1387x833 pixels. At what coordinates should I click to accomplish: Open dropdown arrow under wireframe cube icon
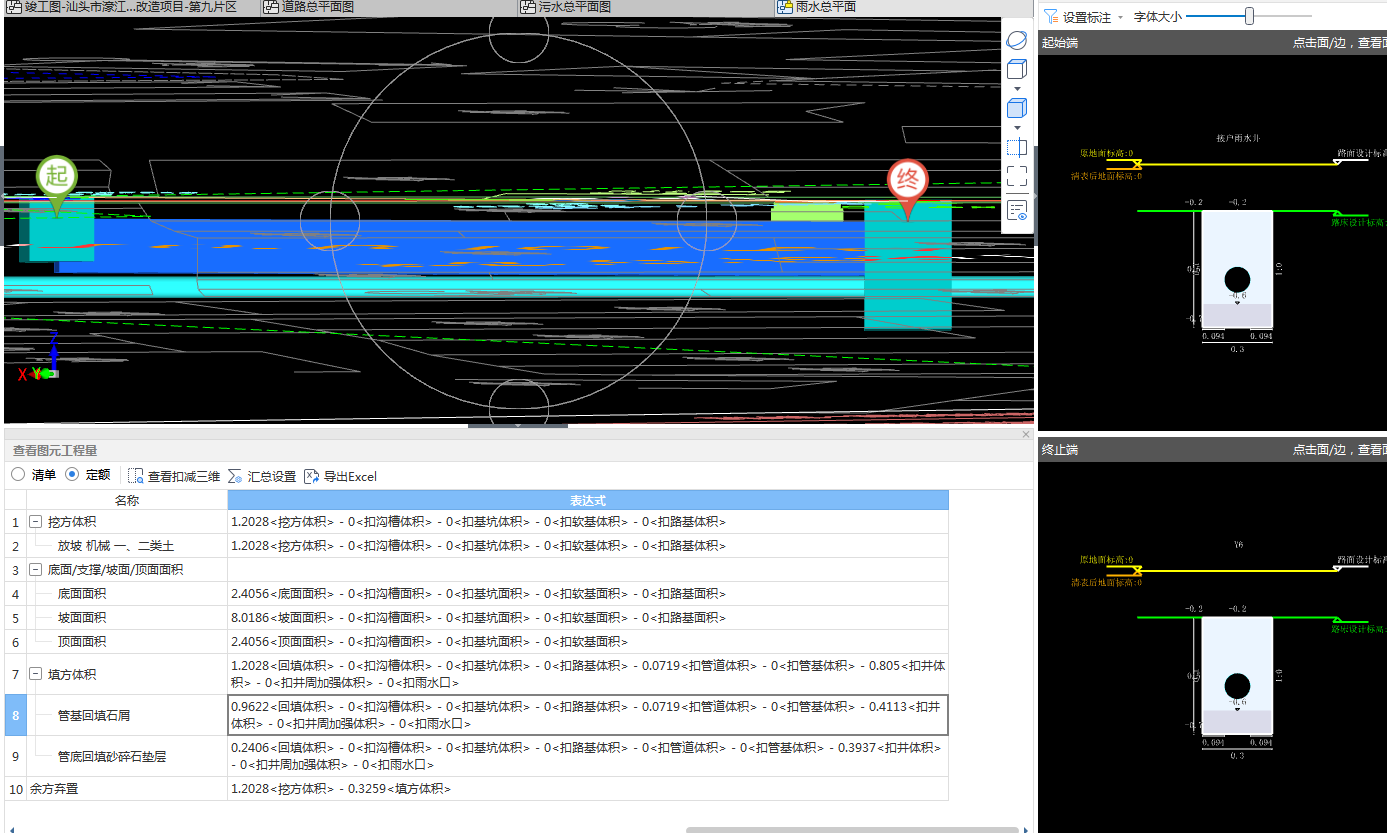click(1017, 89)
